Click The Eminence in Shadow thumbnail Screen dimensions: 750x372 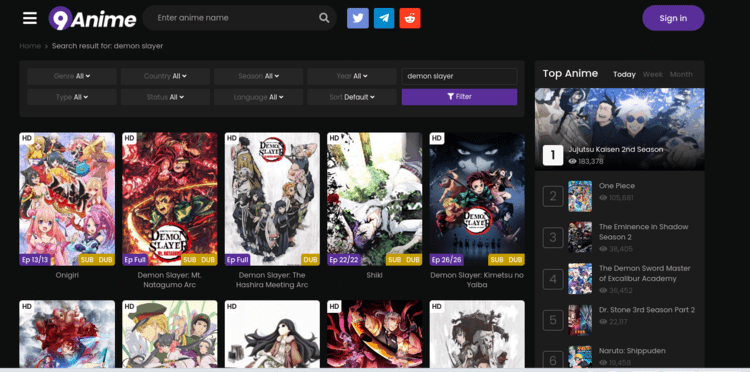click(x=580, y=237)
